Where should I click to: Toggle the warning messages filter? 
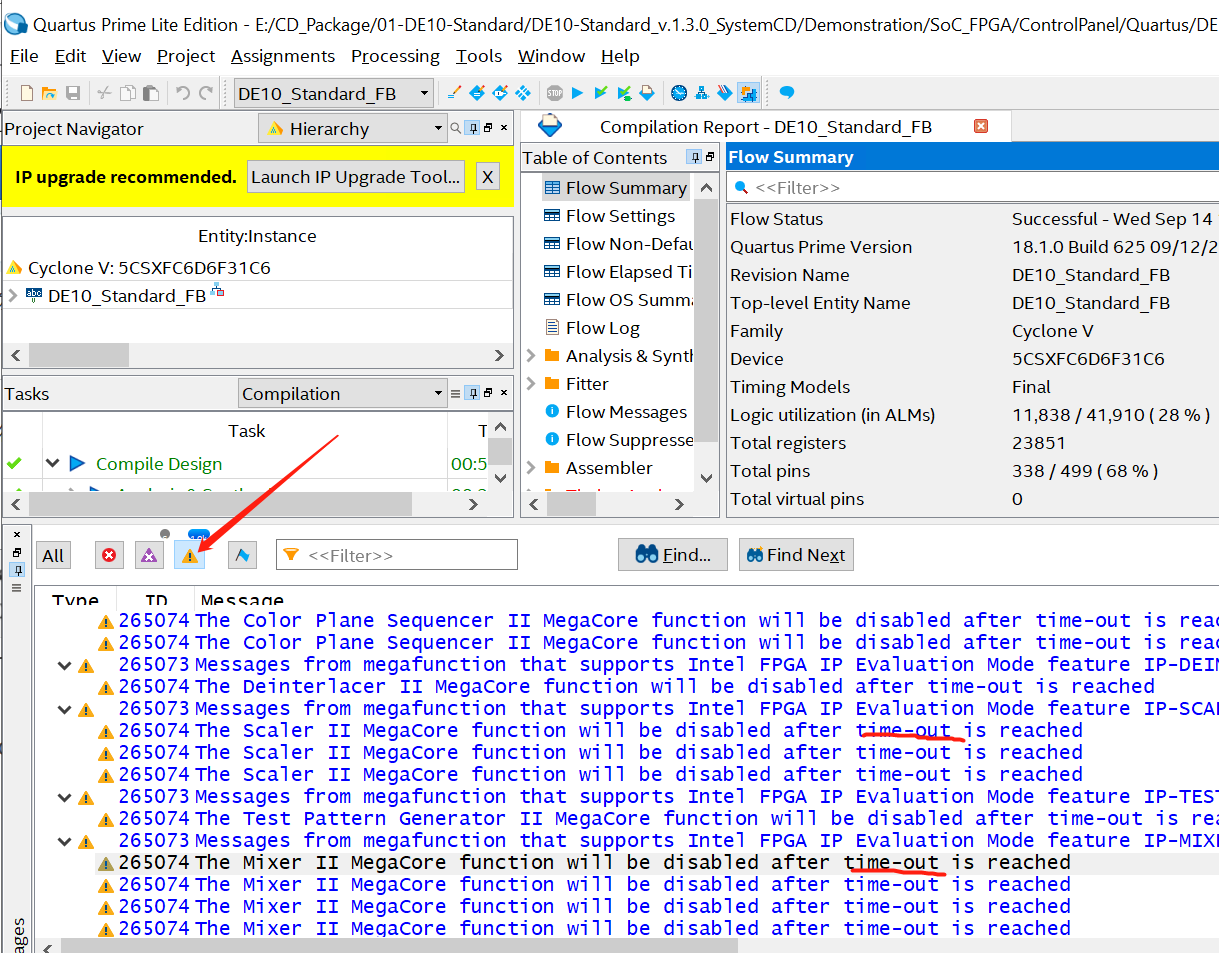tap(189, 556)
